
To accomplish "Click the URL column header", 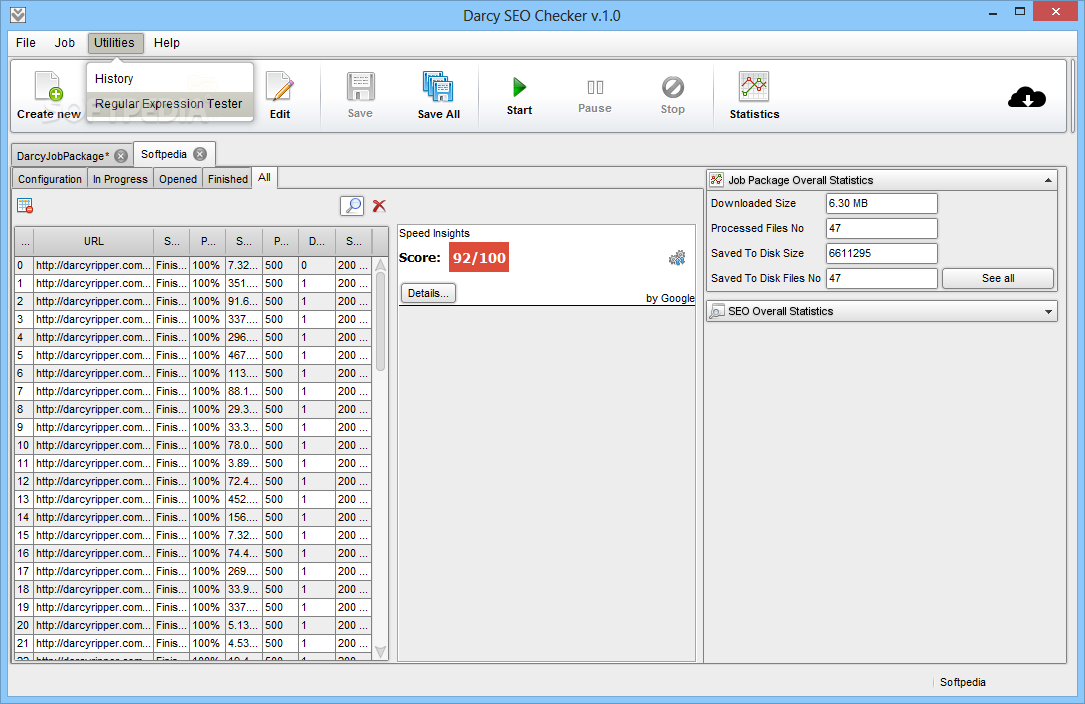I will click(x=93, y=242).
